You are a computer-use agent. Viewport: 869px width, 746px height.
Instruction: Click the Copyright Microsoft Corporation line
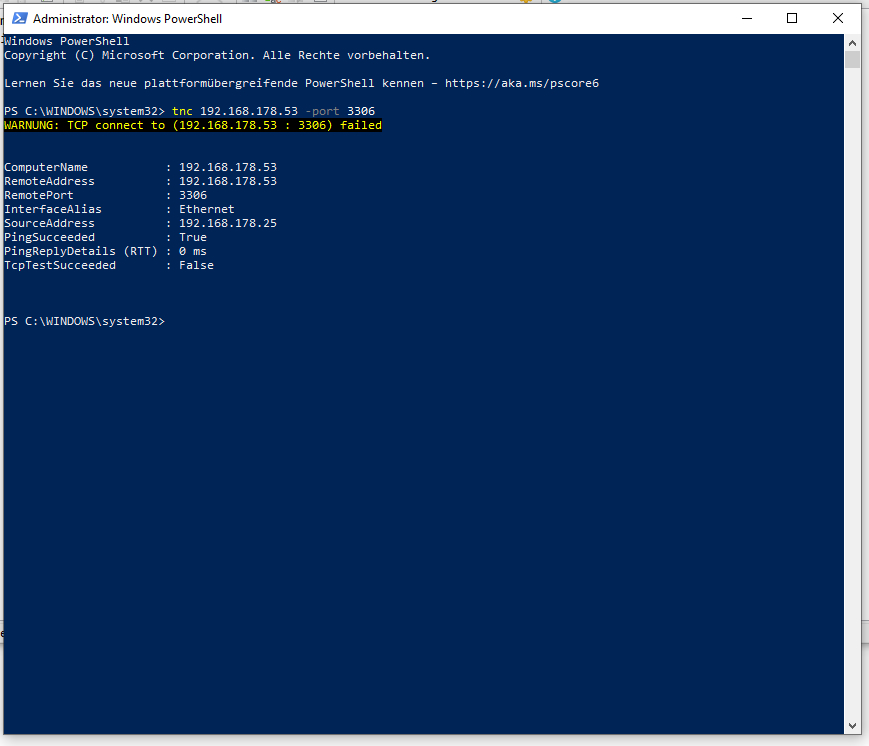pyautogui.click(x=217, y=55)
